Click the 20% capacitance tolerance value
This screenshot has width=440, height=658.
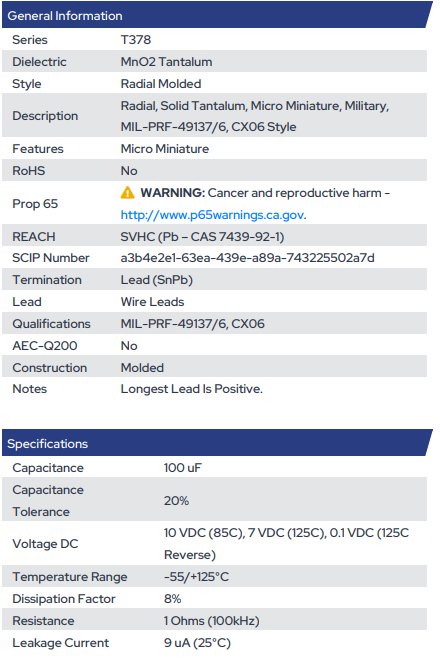tap(176, 501)
